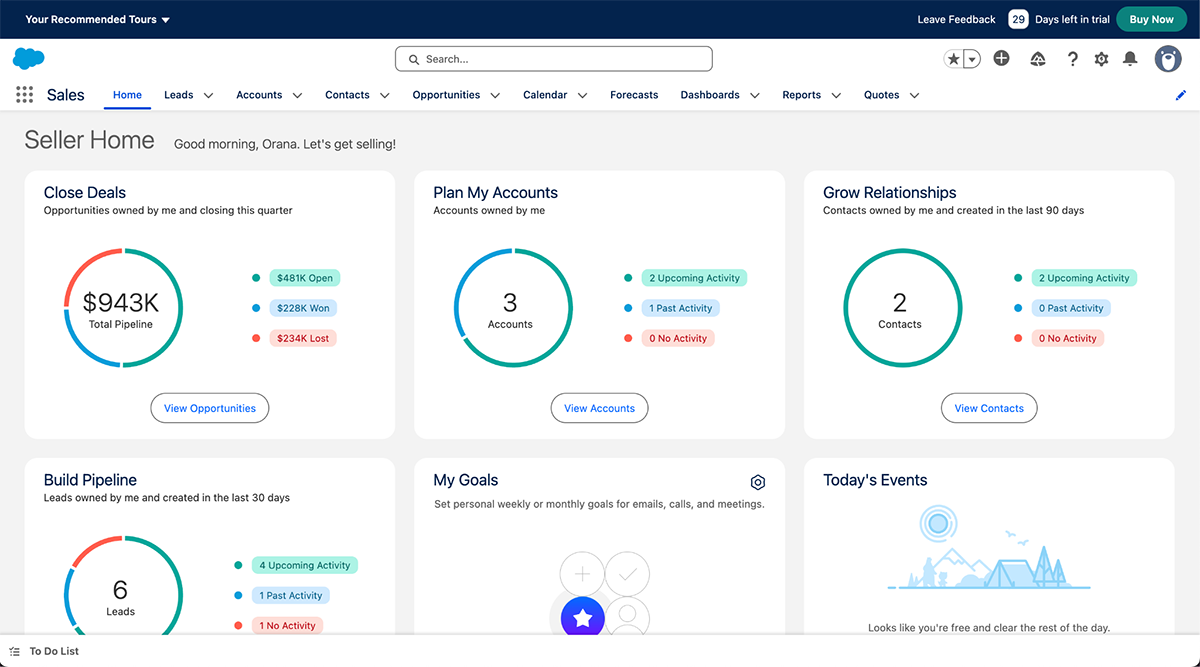
Task: Open the App Launcher grid icon
Action: tap(24, 94)
